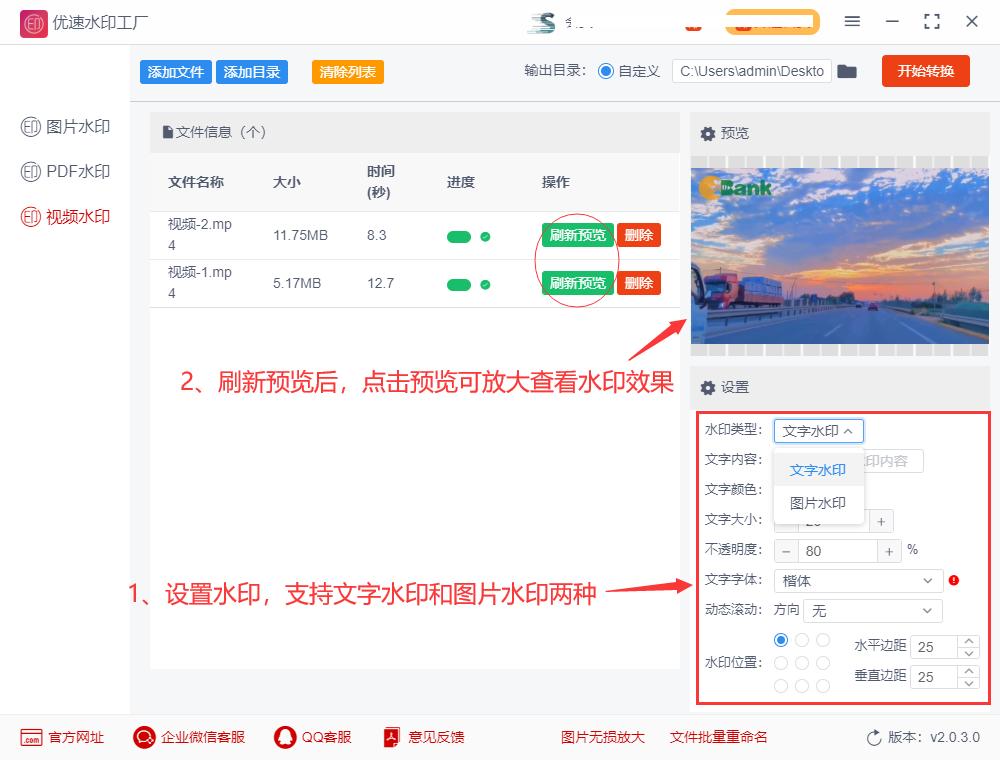Image resolution: width=1000 pixels, height=760 pixels.
Task: Choose 文字水印 from the open dropdown list
Action: coord(817,469)
